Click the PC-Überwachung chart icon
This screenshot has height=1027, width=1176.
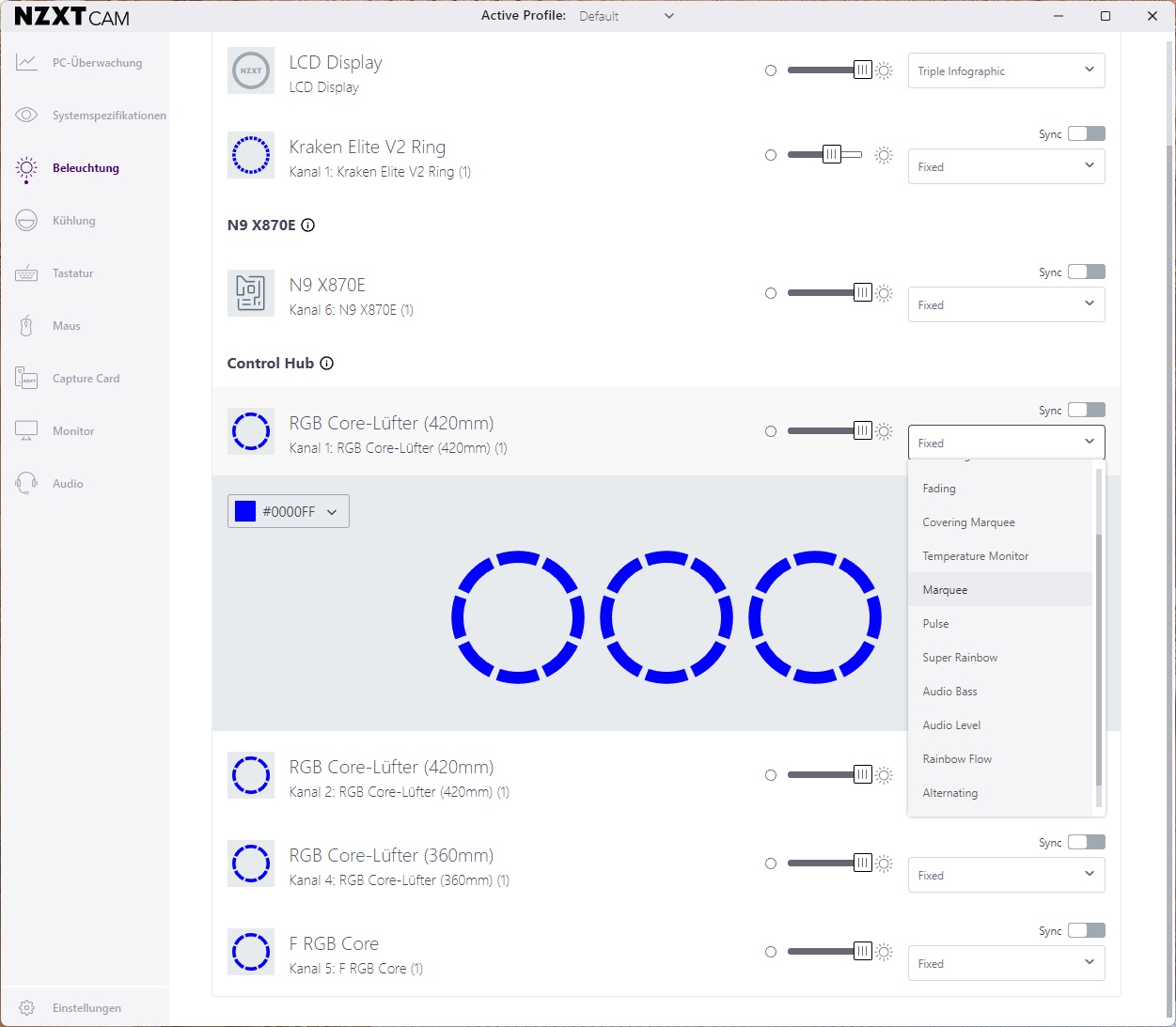26,63
